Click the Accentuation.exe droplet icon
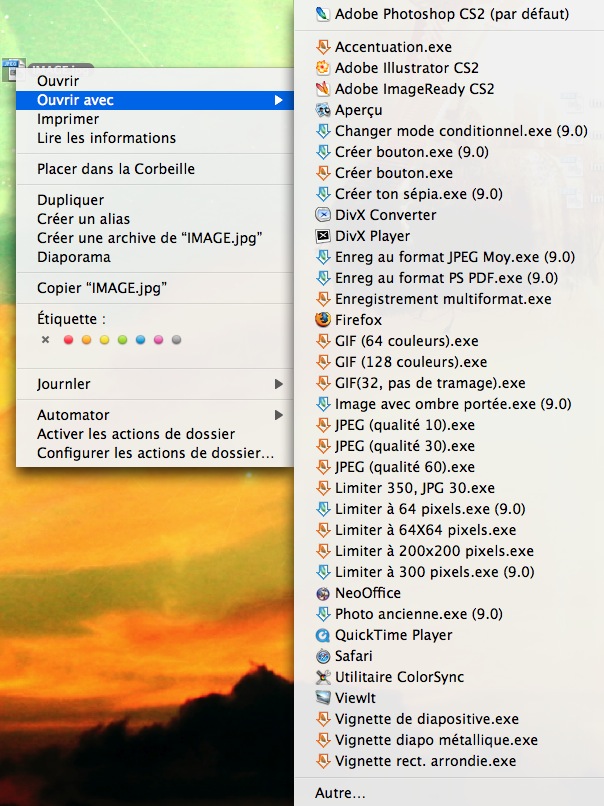 point(322,47)
